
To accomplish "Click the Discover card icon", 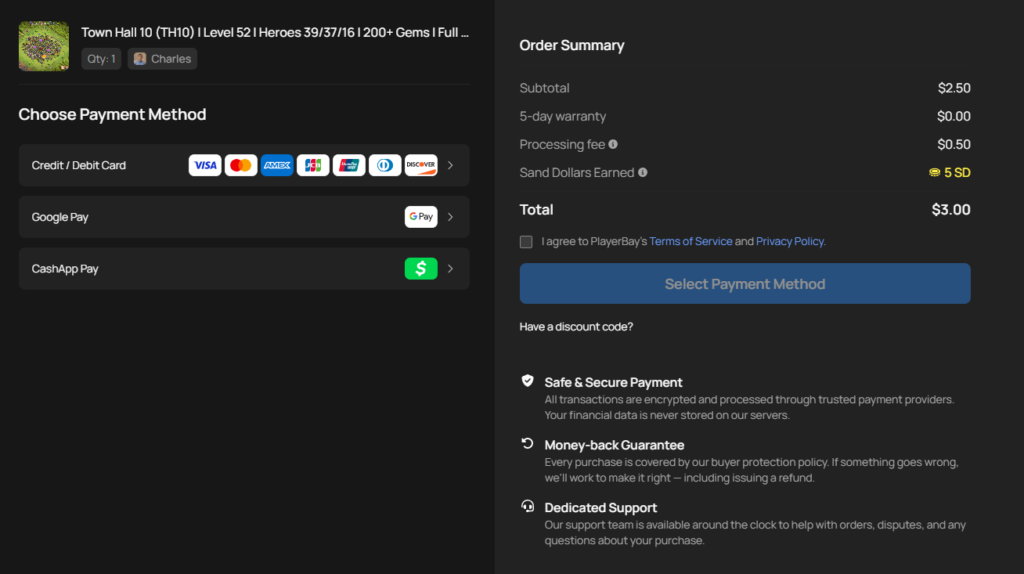I will (x=421, y=165).
